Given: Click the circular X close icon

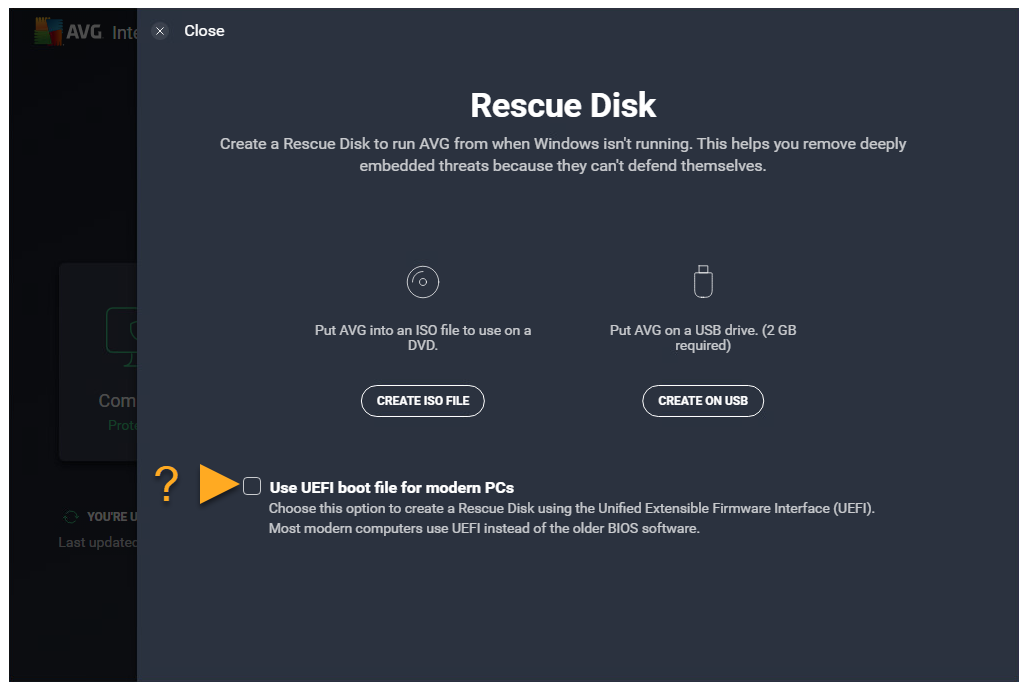Looking at the screenshot, I should pos(160,31).
